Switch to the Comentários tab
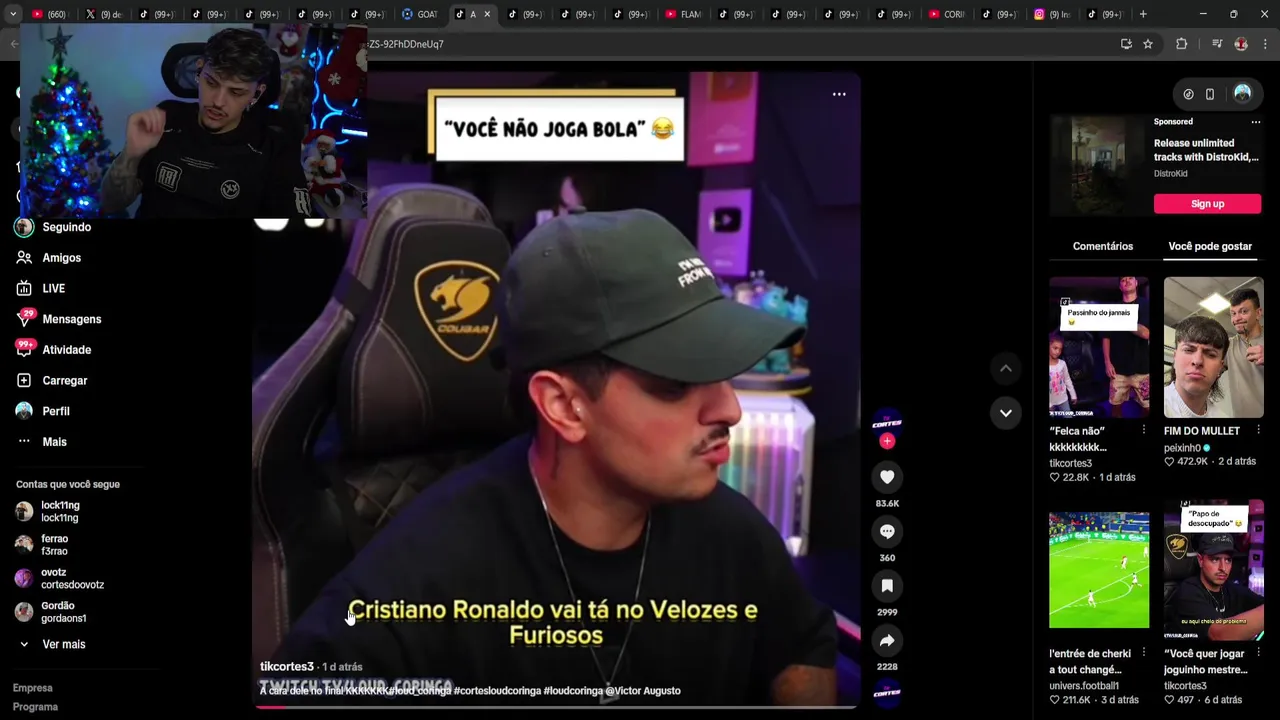 click(1103, 246)
